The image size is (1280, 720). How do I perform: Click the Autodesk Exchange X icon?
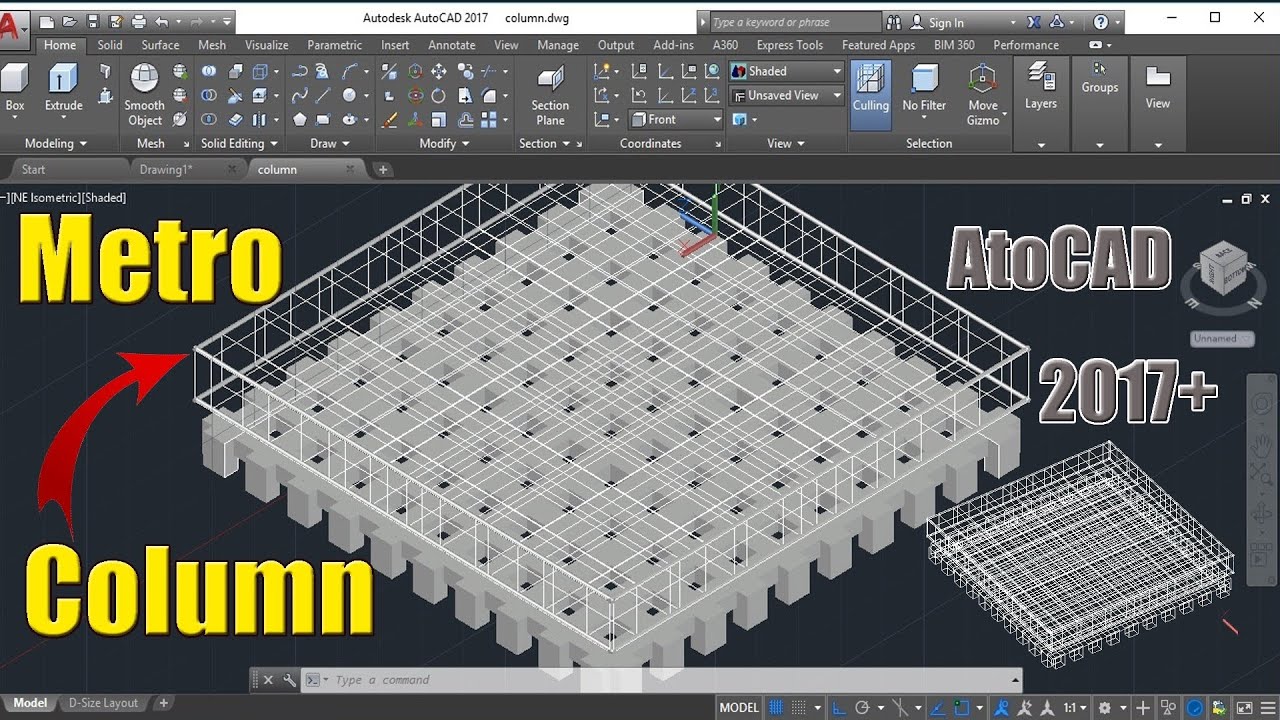click(1033, 22)
